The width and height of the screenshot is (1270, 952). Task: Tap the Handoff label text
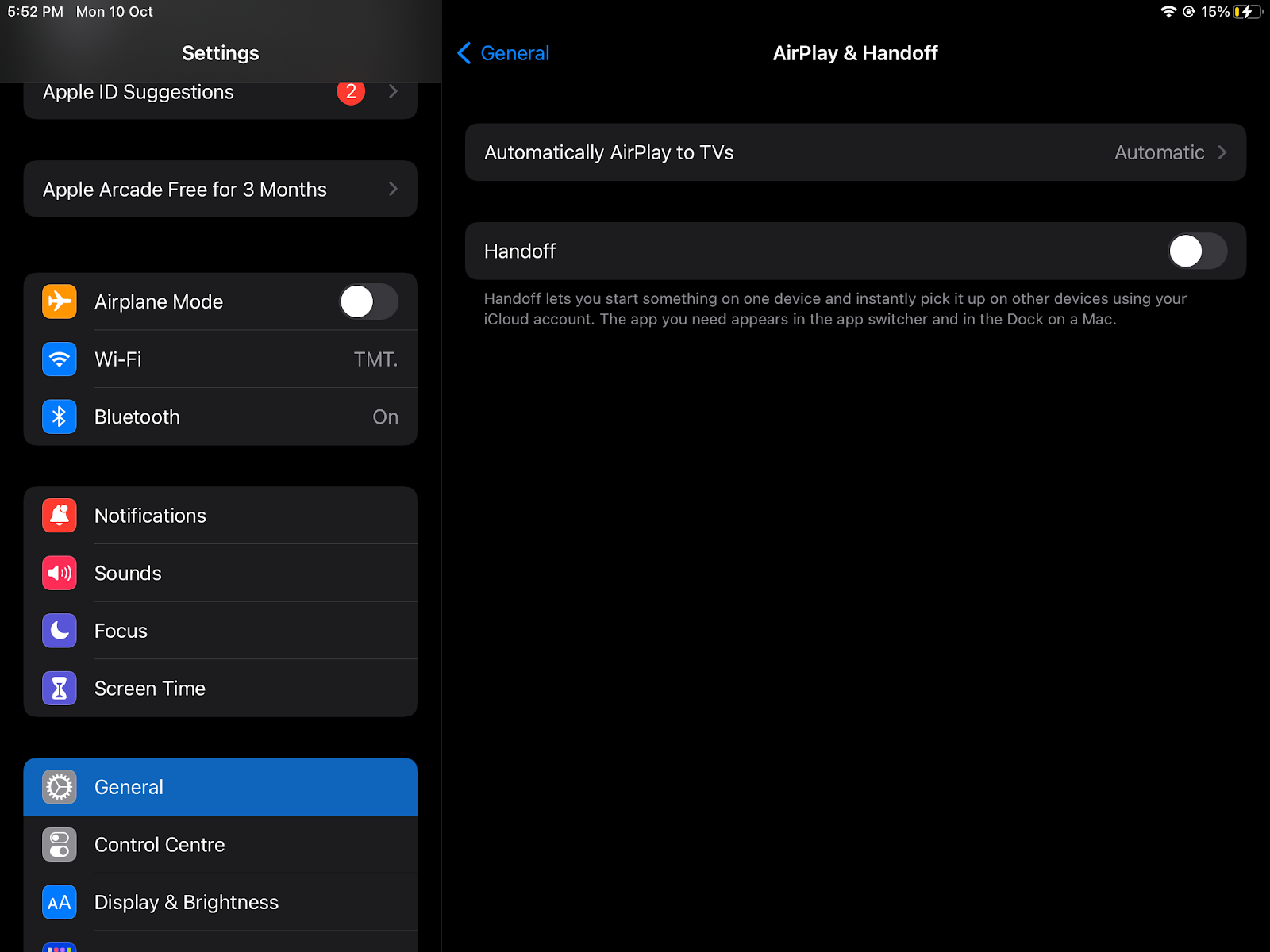[x=520, y=251]
